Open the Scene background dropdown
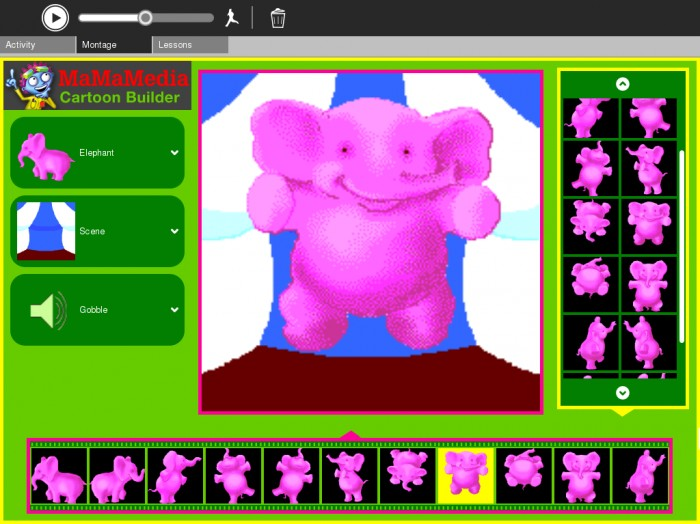Screen dimensions: 700x524 [x=174, y=231]
